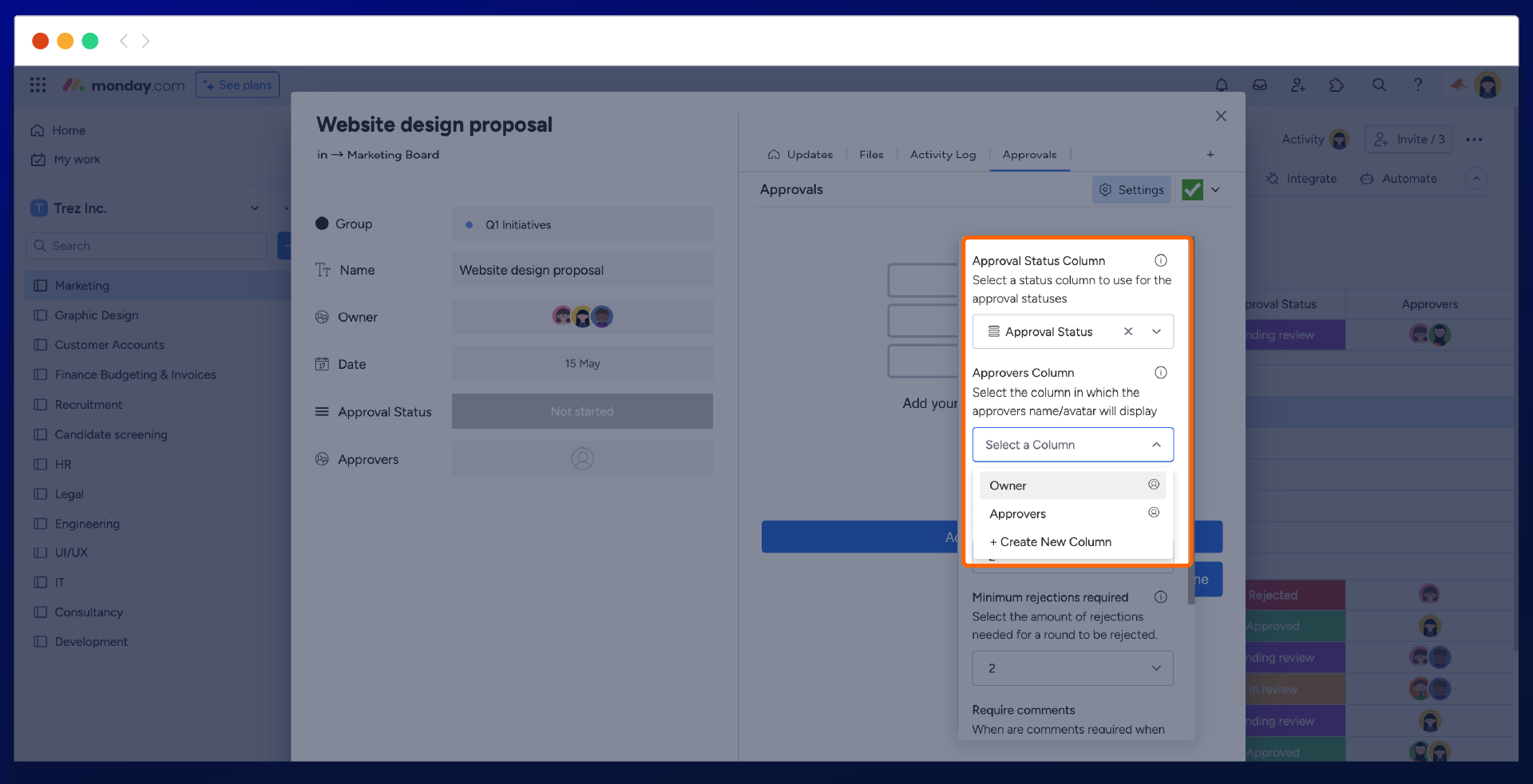The image size is (1533, 784).
Task: Click the search magnifier icon in header
Action: pos(1379,85)
